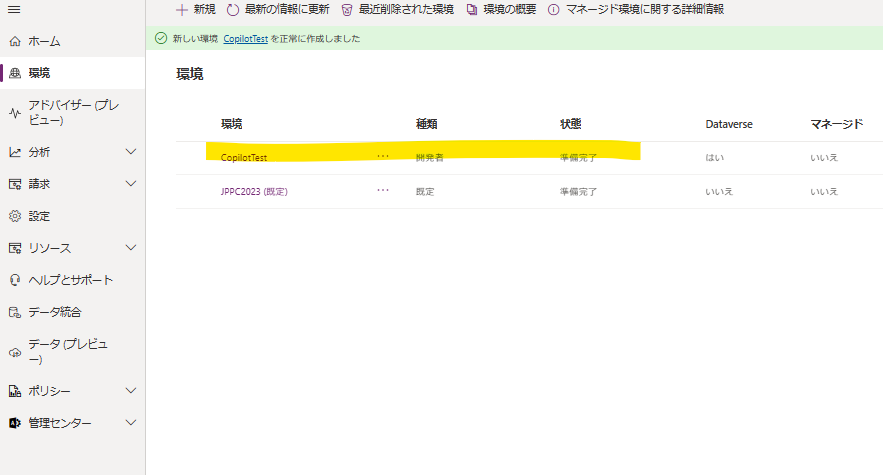This screenshot has width=883, height=475.
Task: Sort by the 環境 column header
Action: (231, 124)
